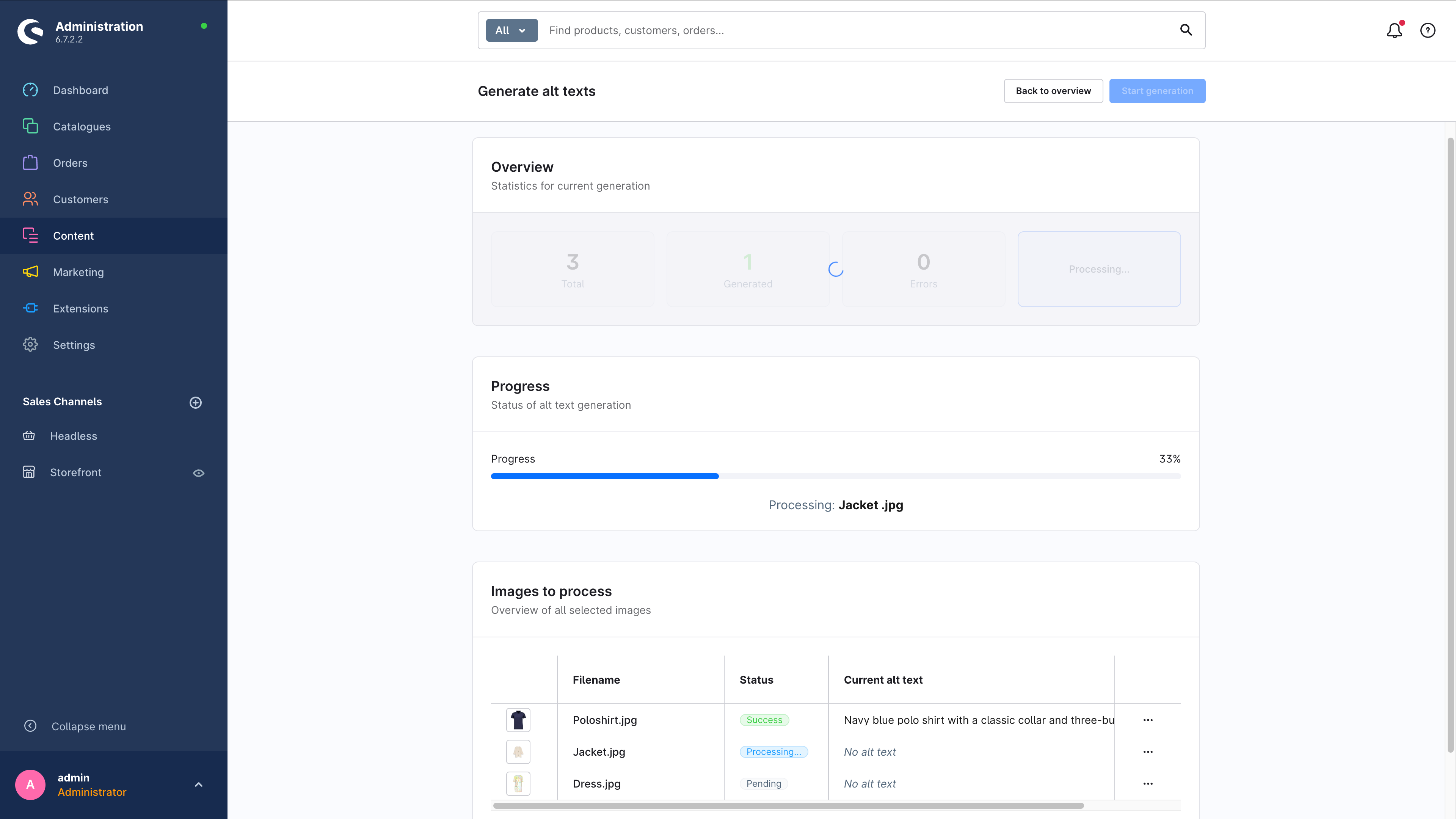Click the Marketing megaphone icon
The width and height of the screenshot is (1456, 819).
coord(30,272)
